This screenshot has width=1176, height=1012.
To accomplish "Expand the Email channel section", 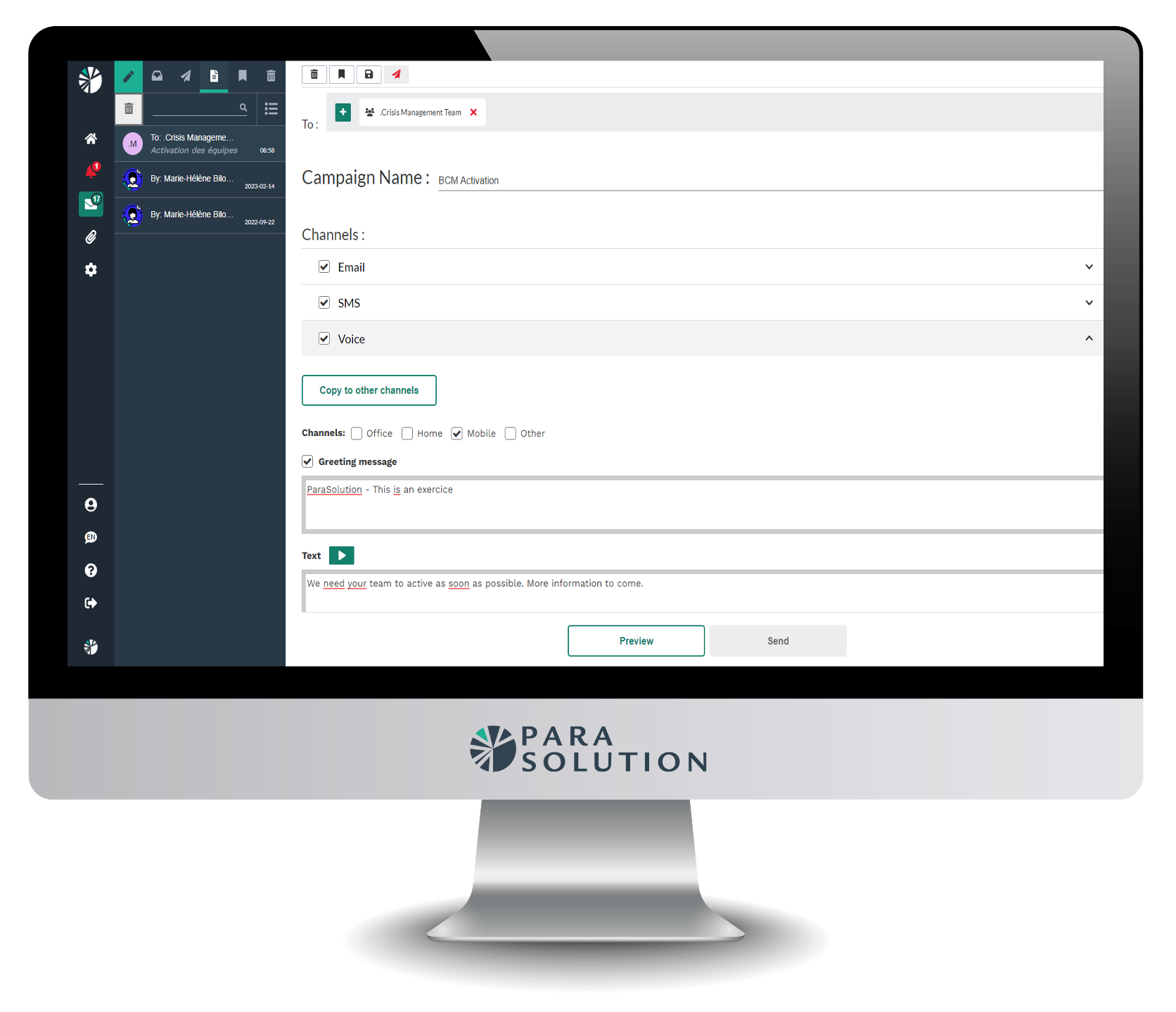I will 1089,267.
